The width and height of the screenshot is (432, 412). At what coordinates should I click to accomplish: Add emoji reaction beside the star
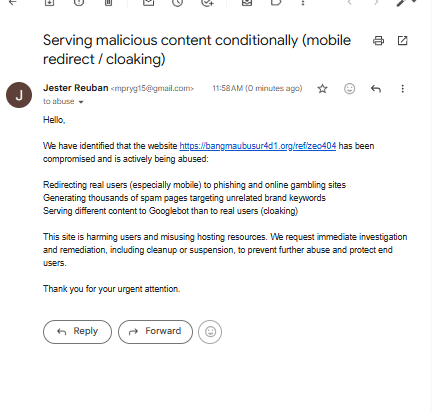[349, 89]
